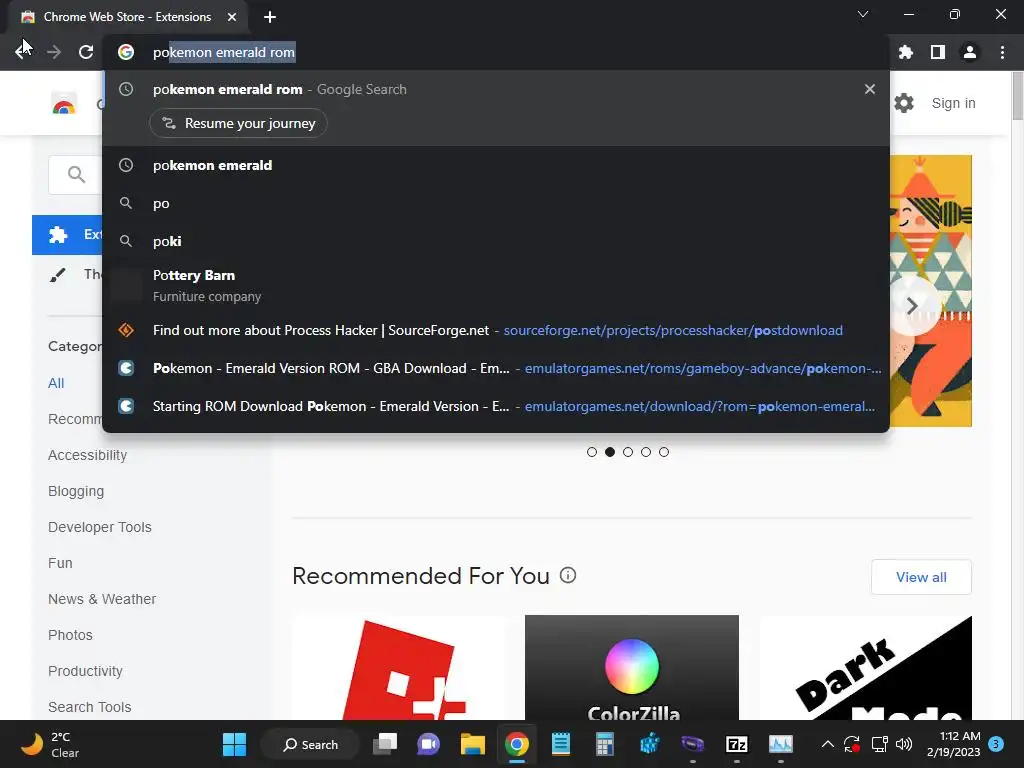Open the volume speaker tray icon

click(x=904, y=744)
